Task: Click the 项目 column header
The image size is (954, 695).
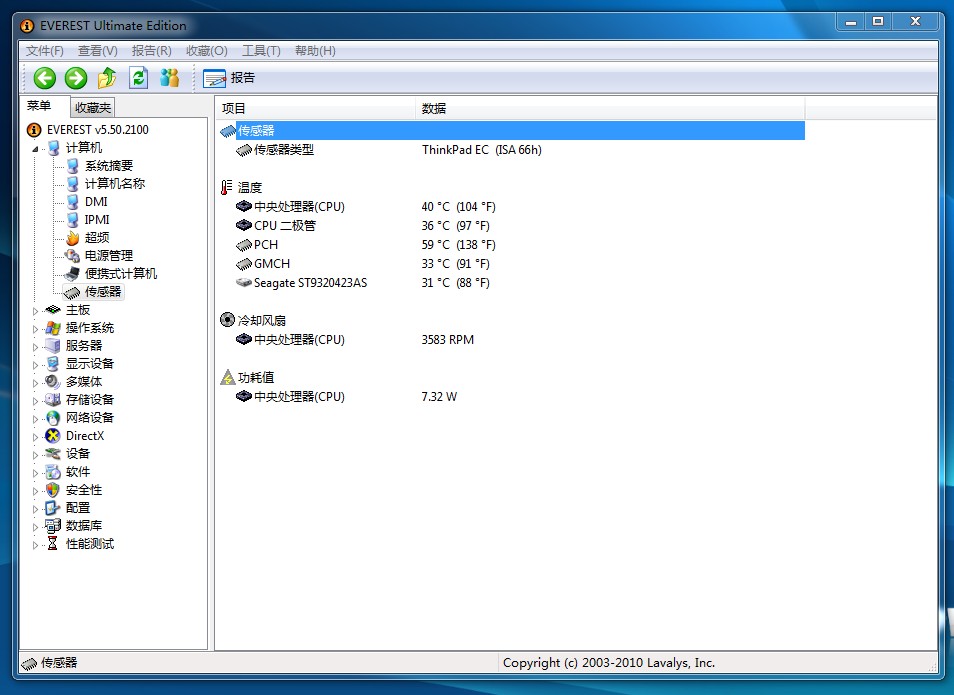Action: 315,108
